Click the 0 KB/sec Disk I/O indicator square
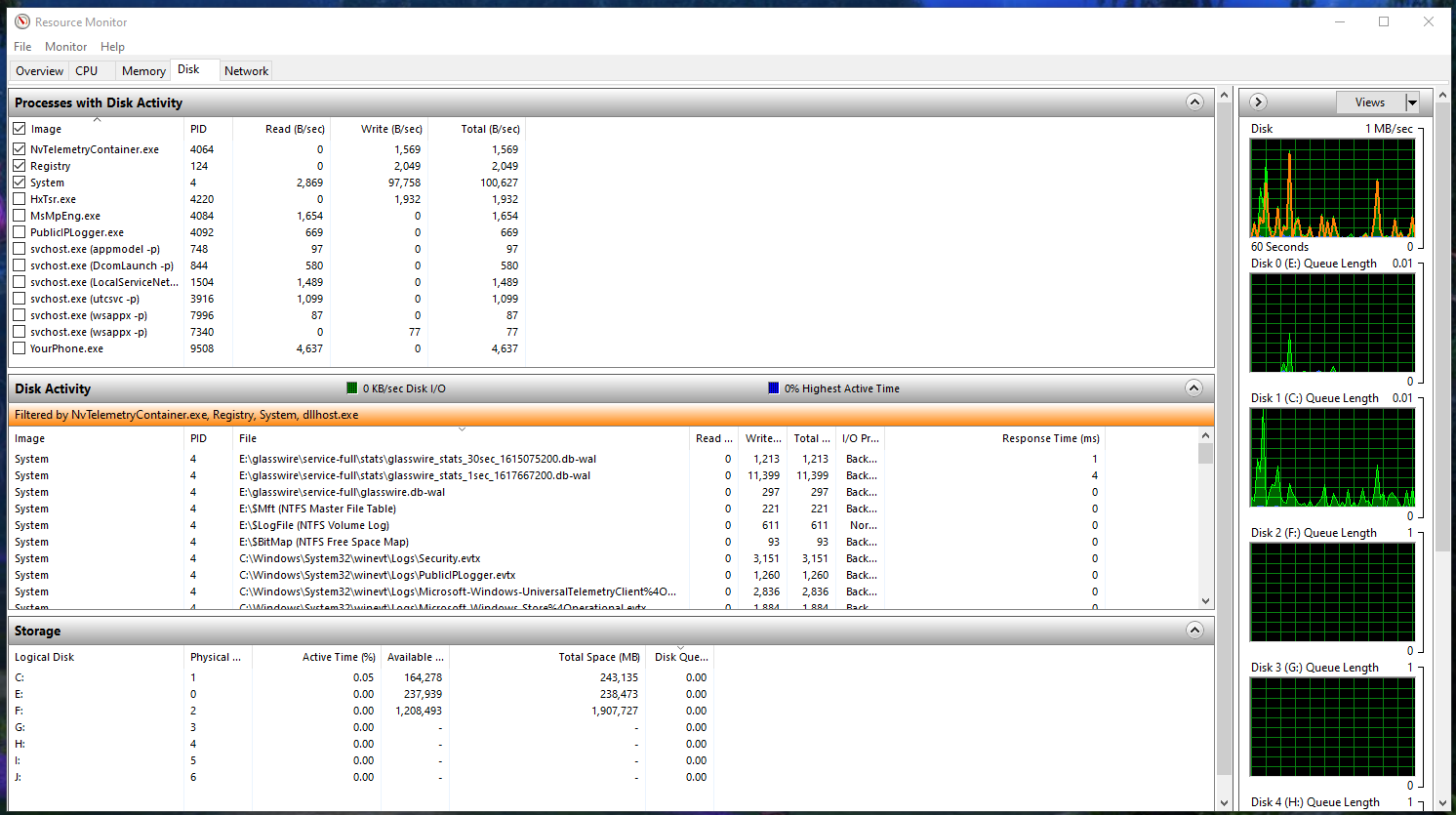1456x815 pixels. 352,388
